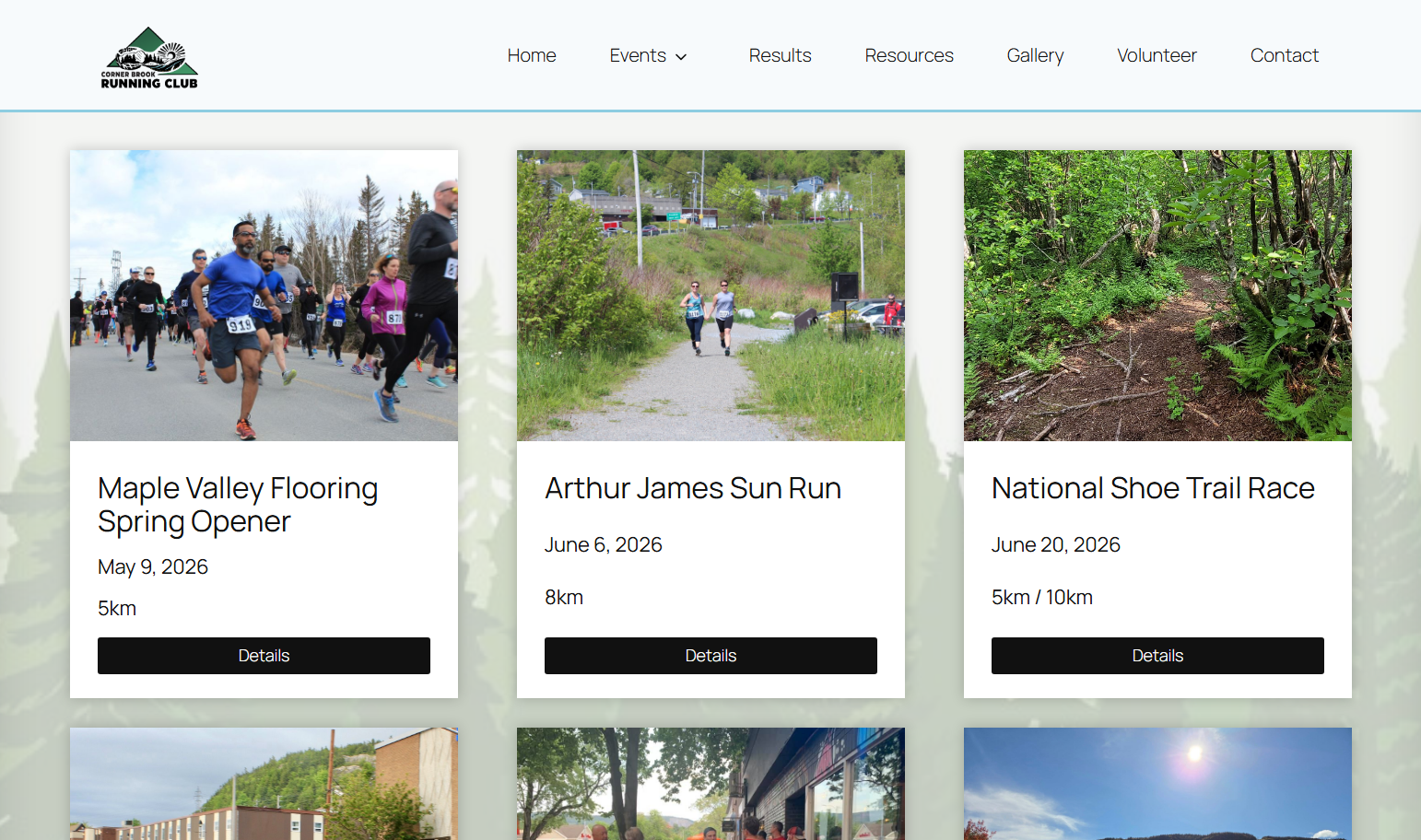Viewport: 1421px width, 840px height.
Task: Click the Arthur James Sun Run photo
Action: click(x=710, y=296)
